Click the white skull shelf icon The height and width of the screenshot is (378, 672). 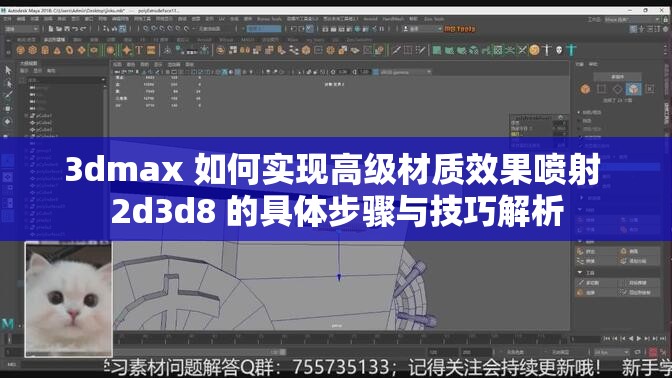[559, 50]
